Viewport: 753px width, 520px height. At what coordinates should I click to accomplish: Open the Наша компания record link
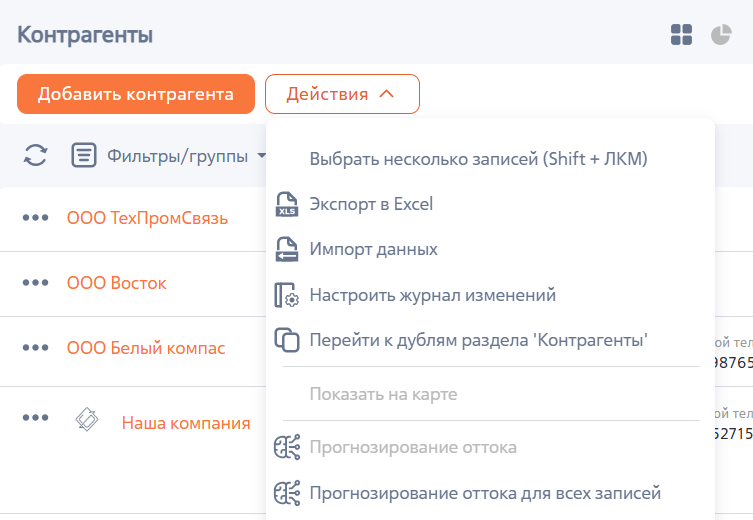(x=186, y=423)
